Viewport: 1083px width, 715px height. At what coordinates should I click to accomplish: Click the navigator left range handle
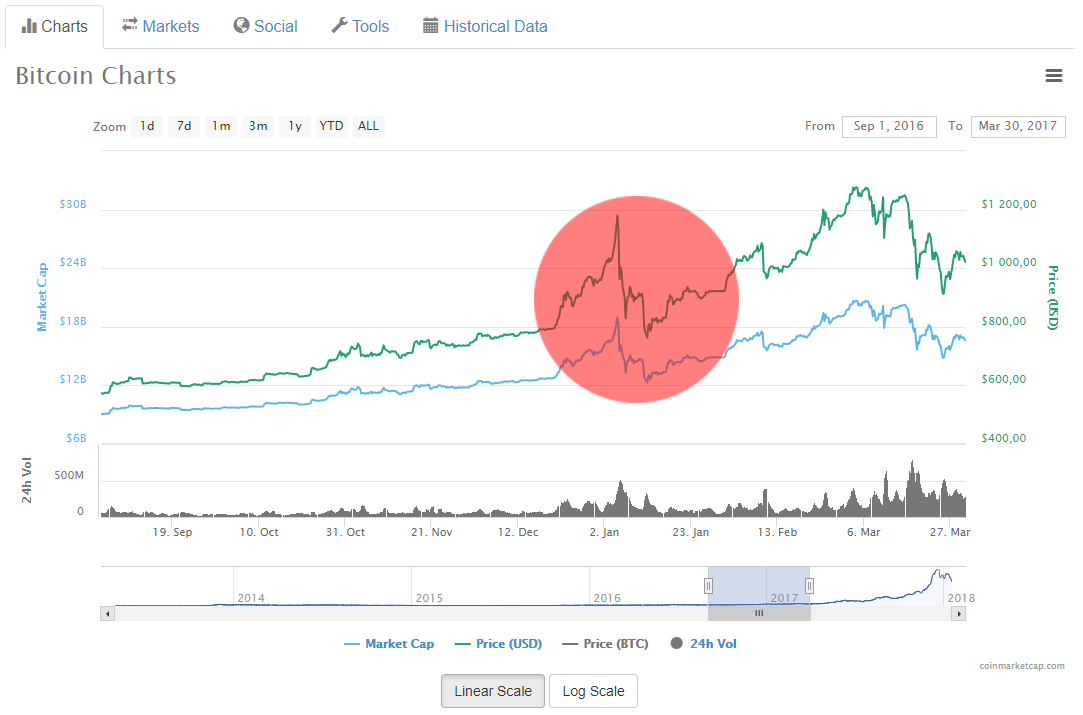click(x=708, y=586)
